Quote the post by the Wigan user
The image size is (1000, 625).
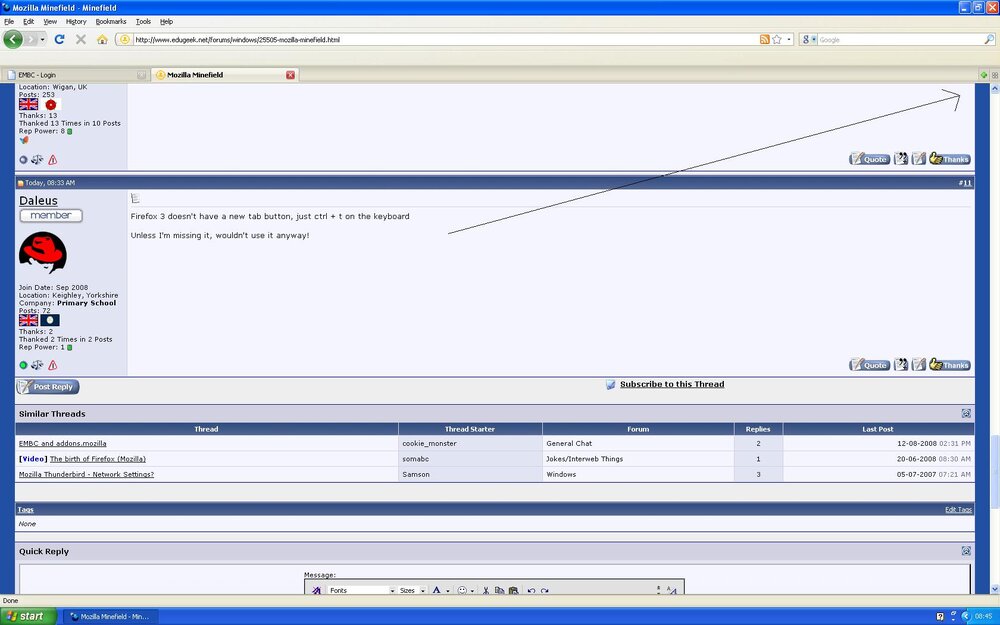point(869,159)
